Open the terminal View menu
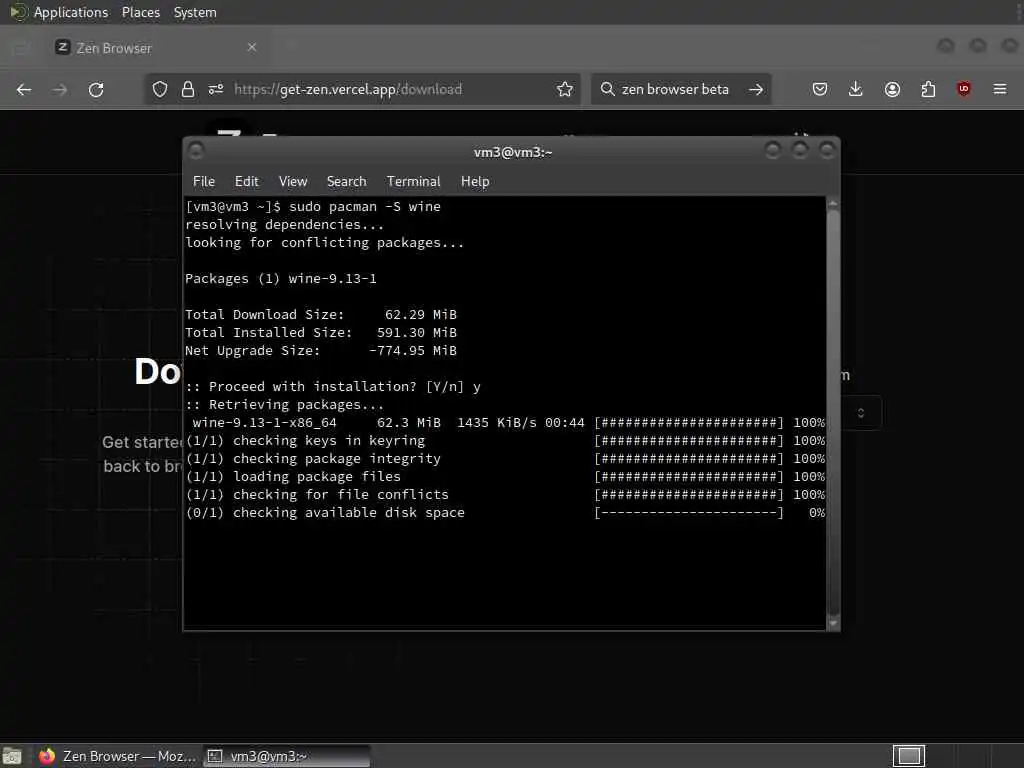This screenshot has width=1024, height=768. (293, 182)
